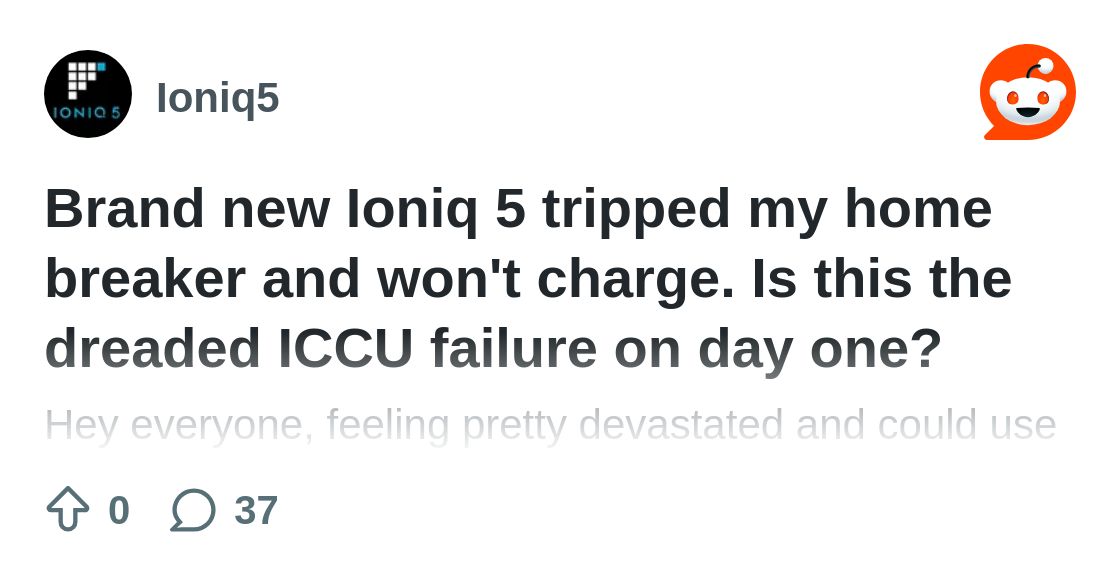Click the phrase "home" ending the first title line

[918, 209]
